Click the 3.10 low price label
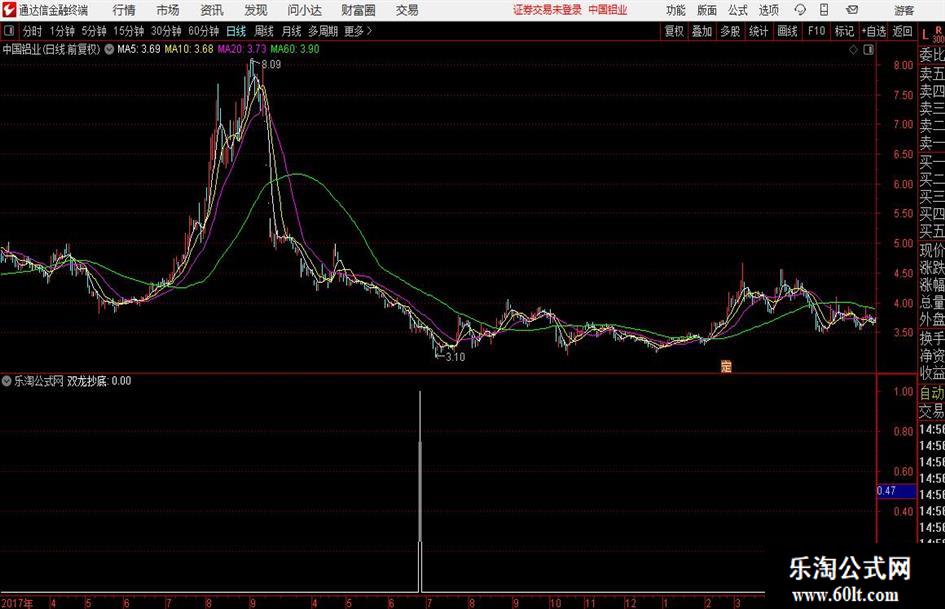 [455, 357]
